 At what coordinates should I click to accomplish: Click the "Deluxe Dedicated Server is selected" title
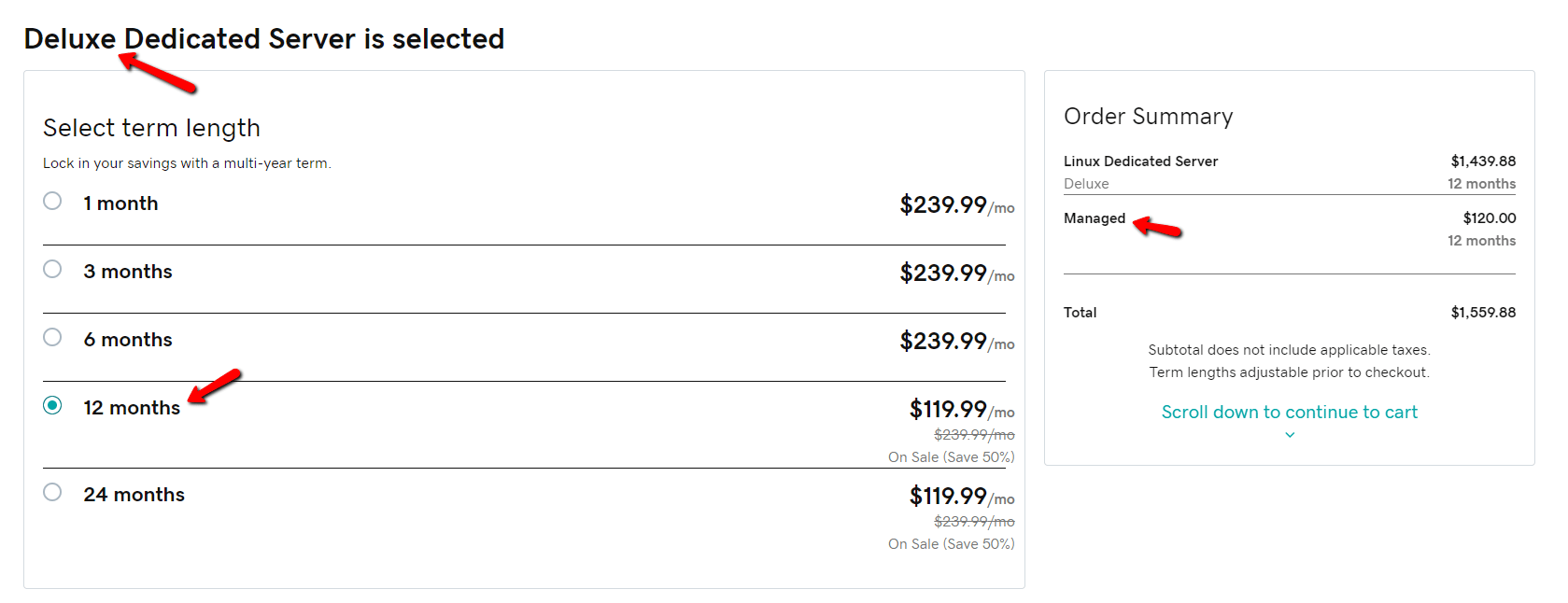[264, 39]
